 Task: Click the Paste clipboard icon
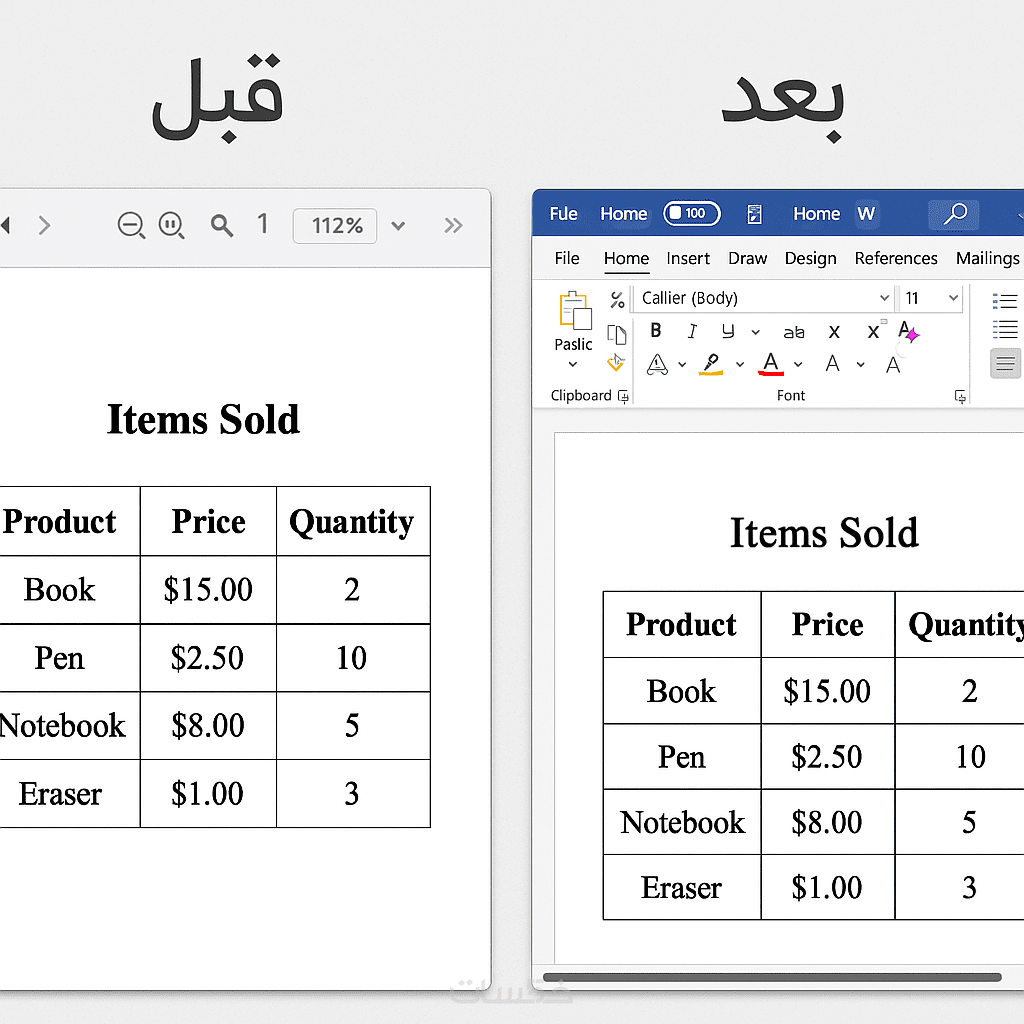[x=574, y=311]
